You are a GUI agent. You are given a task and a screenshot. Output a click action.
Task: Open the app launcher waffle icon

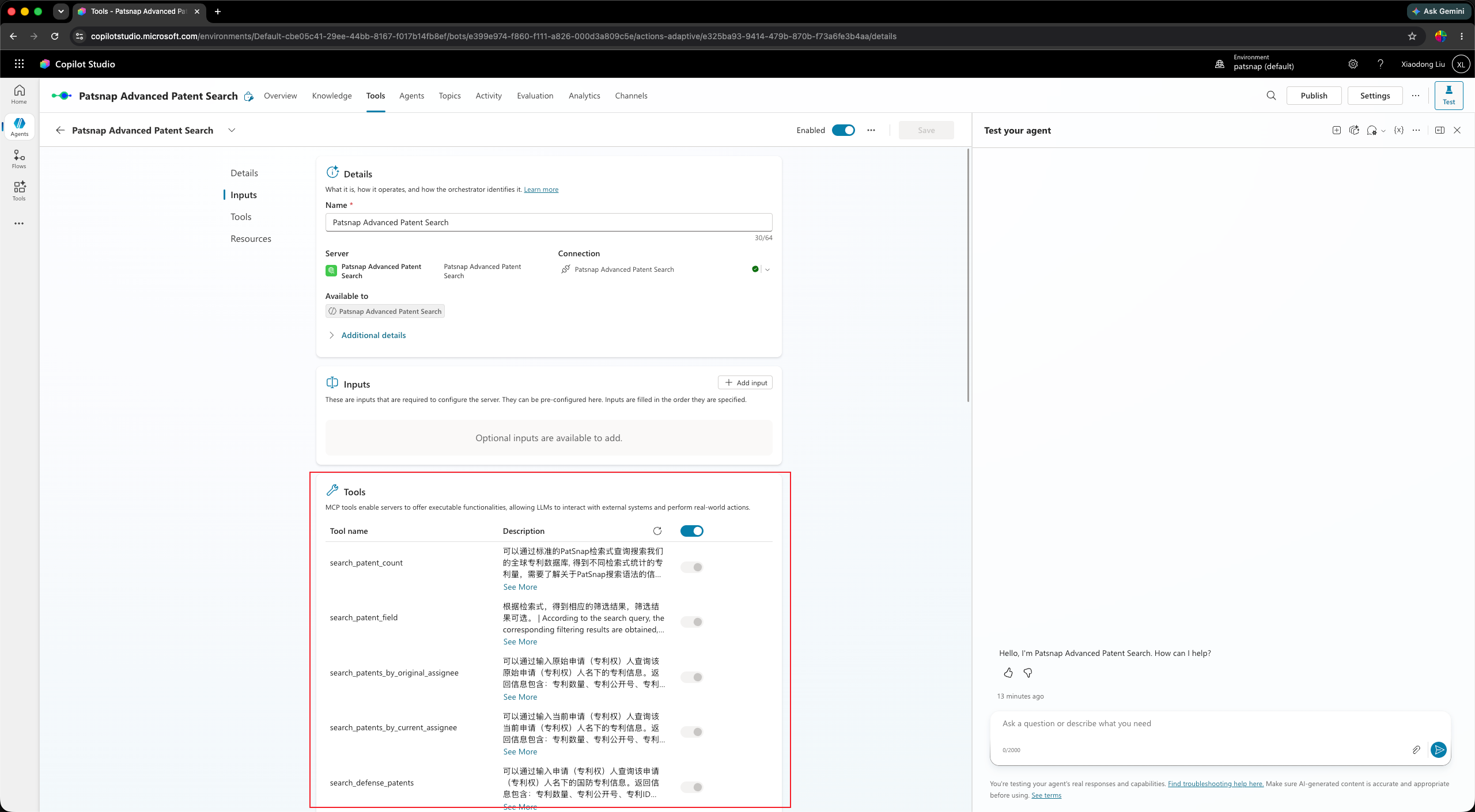coord(19,64)
